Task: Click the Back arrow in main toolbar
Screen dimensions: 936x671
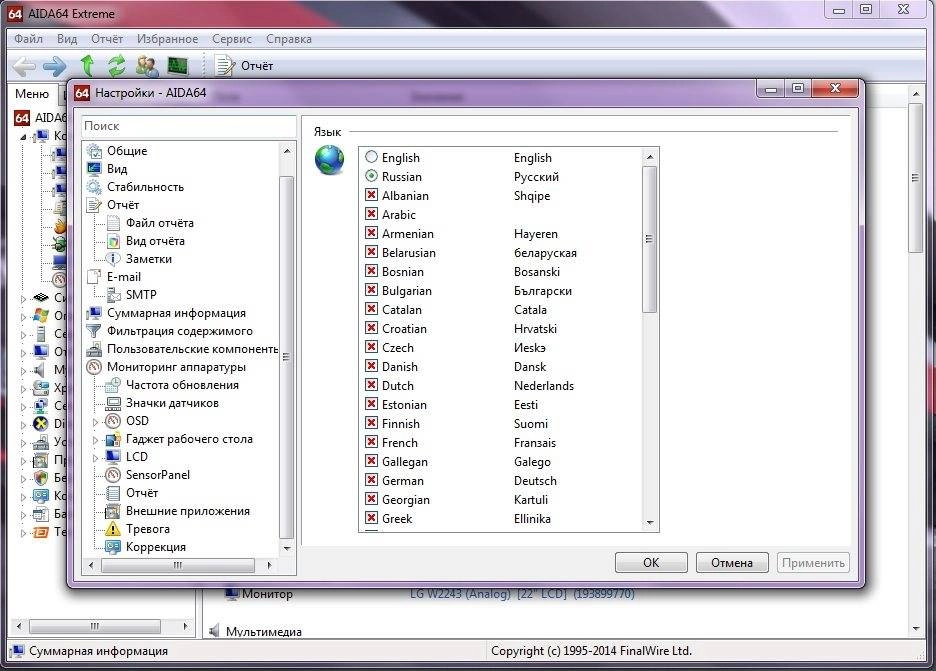Action: coord(24,66)
